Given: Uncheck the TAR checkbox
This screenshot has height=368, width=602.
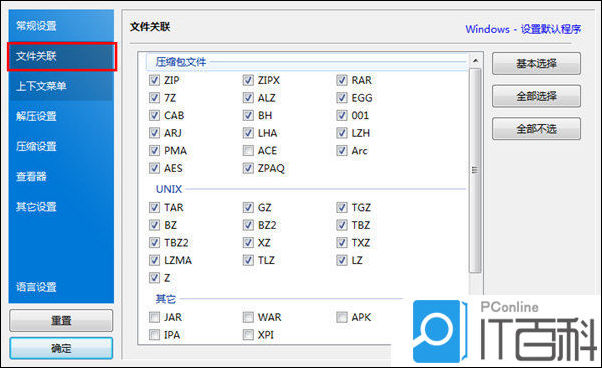Looking at the screenshot, I should point(154,208).
